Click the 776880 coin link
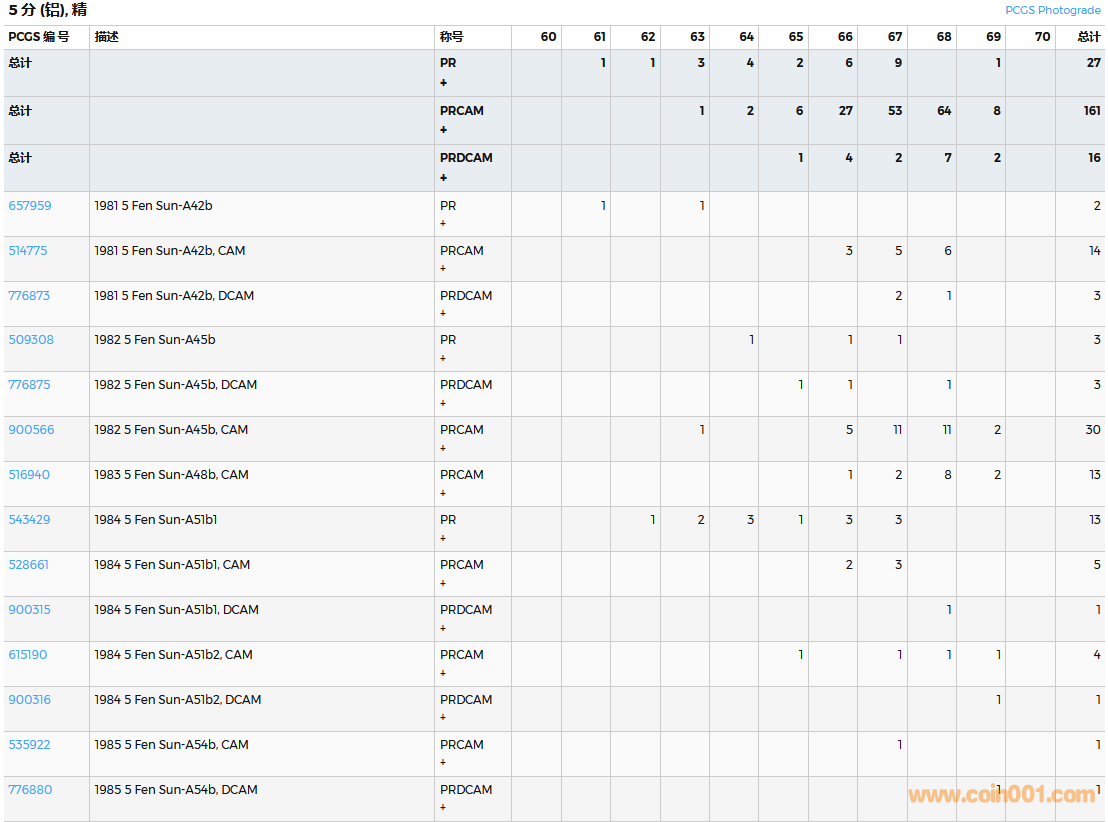The width and height of the screenshot is (1108, 822). click(x=30, y=790)
